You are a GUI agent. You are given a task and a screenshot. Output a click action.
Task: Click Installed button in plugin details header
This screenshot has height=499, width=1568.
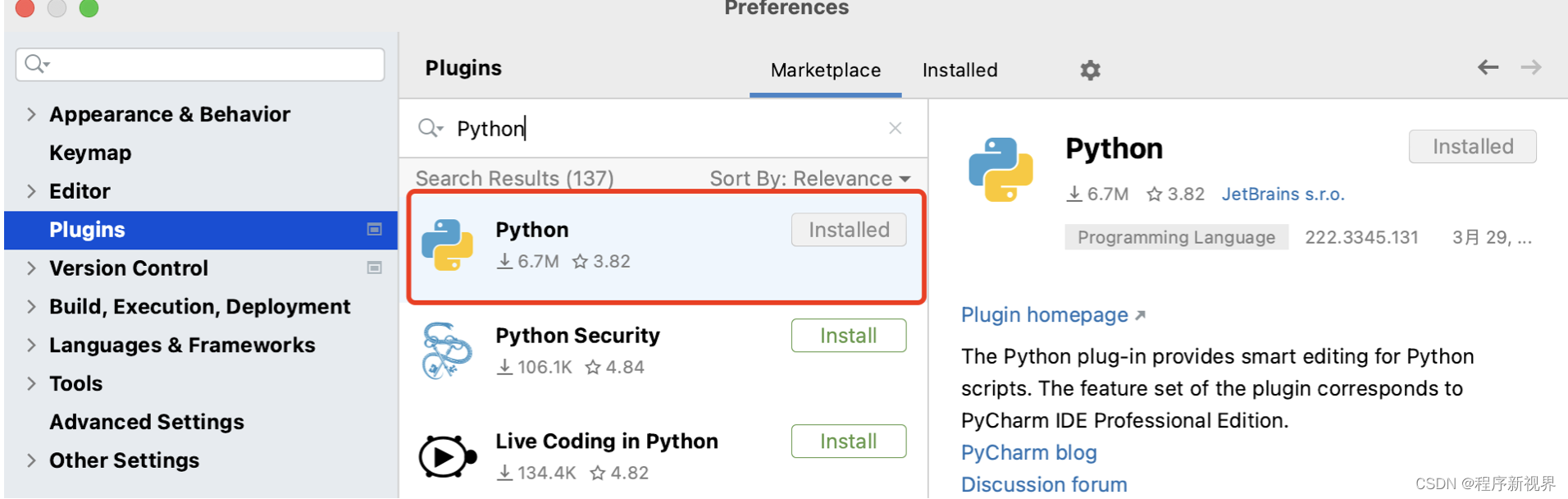[1473, 146]
